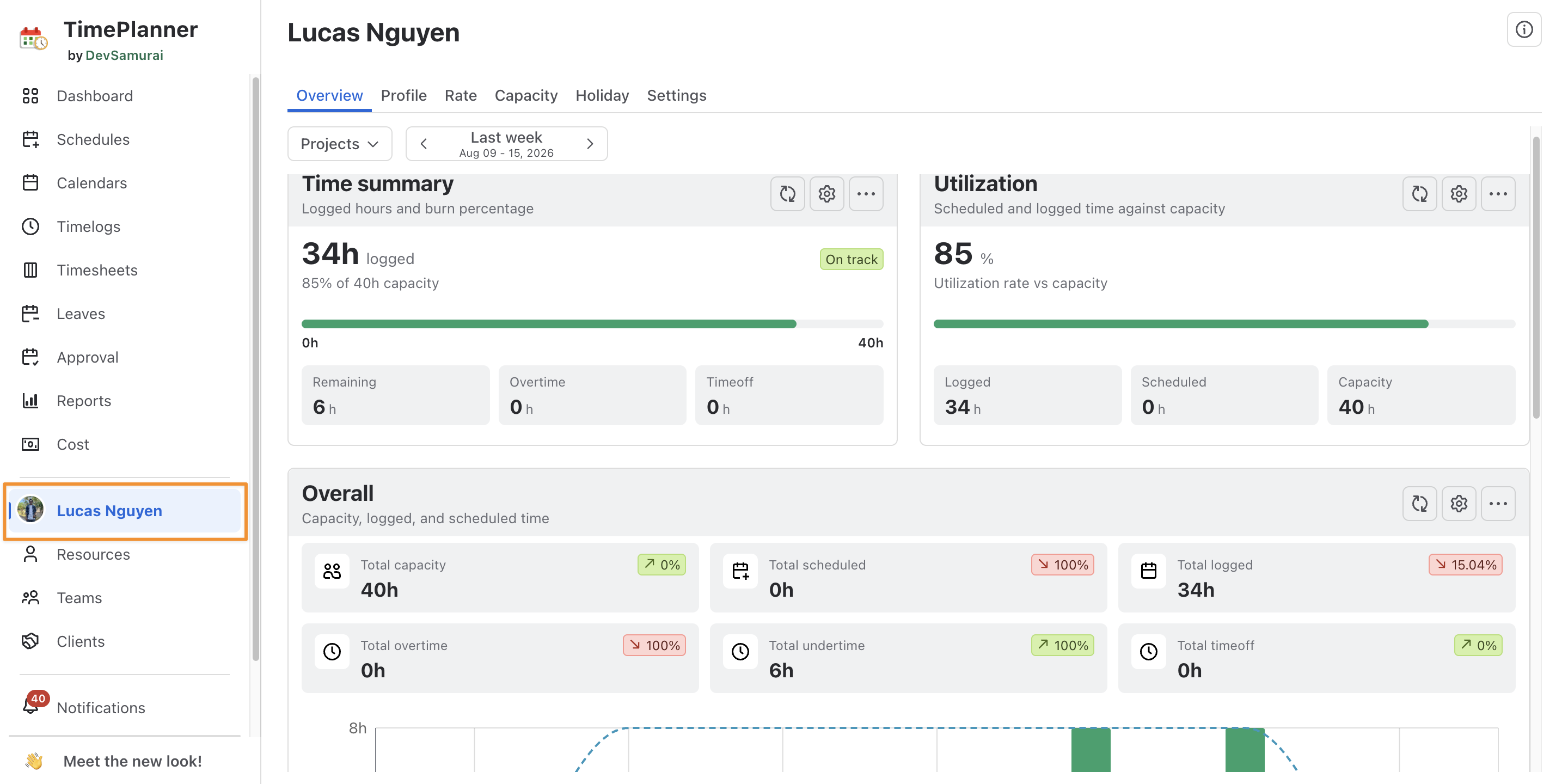Click the 15.04% Total logged trend badge
Screen dimensions: 1568x784
(x=1466, y=565)
